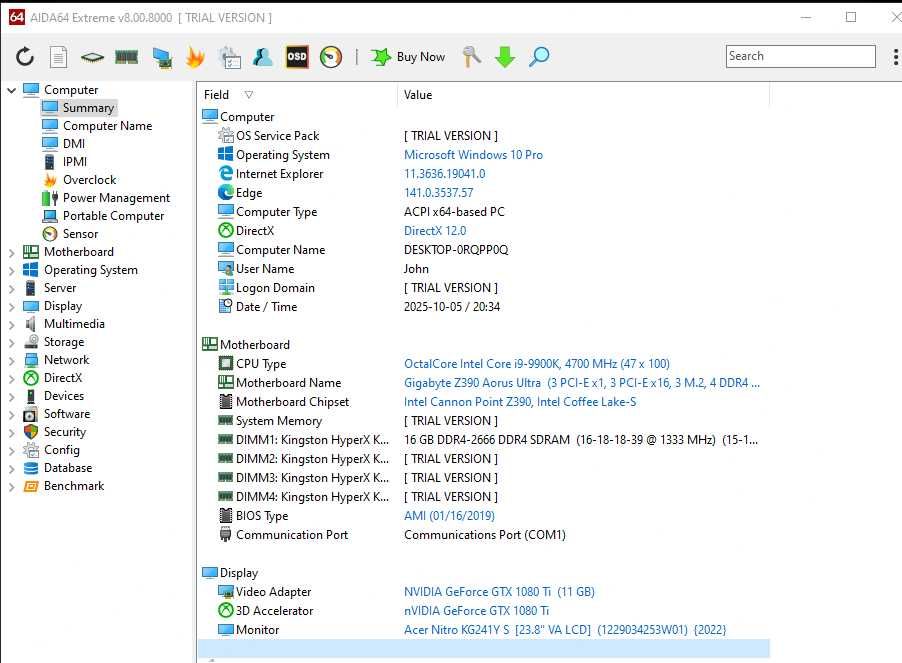Click the Buy Now button
This screenshot has width=902, height=663.
click(408, 56)
